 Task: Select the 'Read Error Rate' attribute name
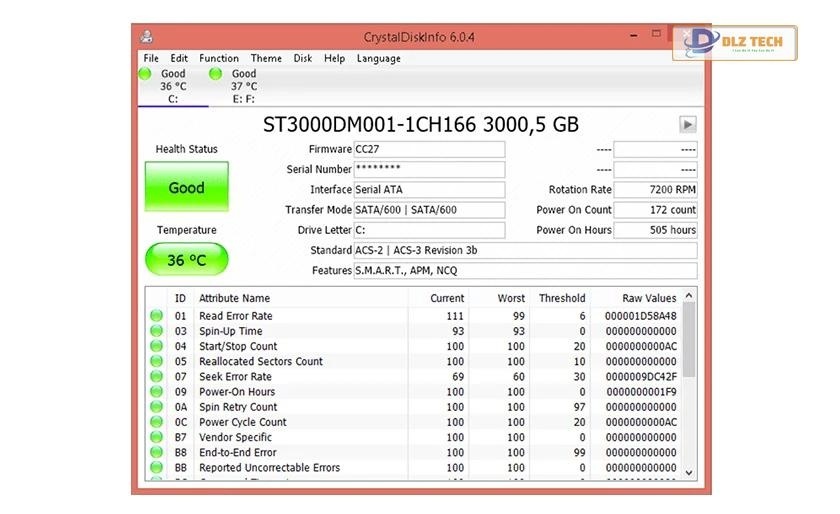coord(236,316)
